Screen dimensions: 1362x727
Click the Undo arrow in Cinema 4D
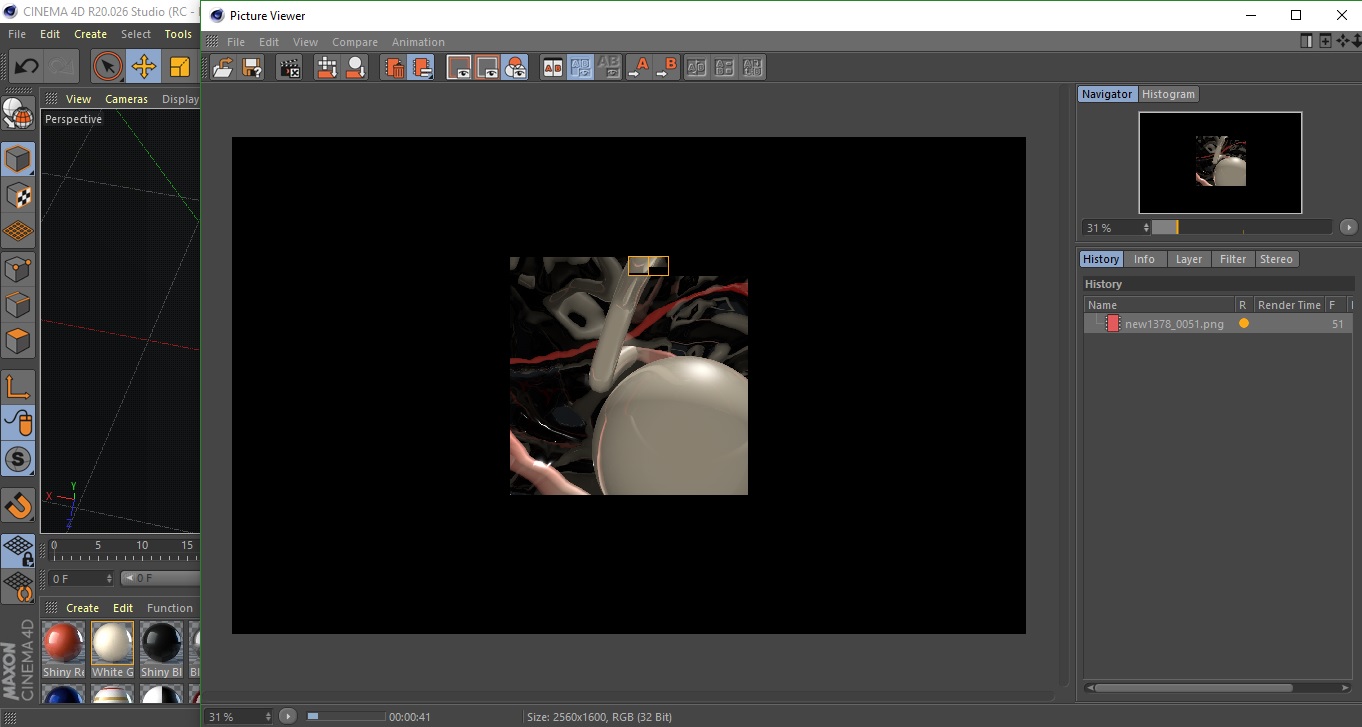pyautogui.click(x=26, y=67)
